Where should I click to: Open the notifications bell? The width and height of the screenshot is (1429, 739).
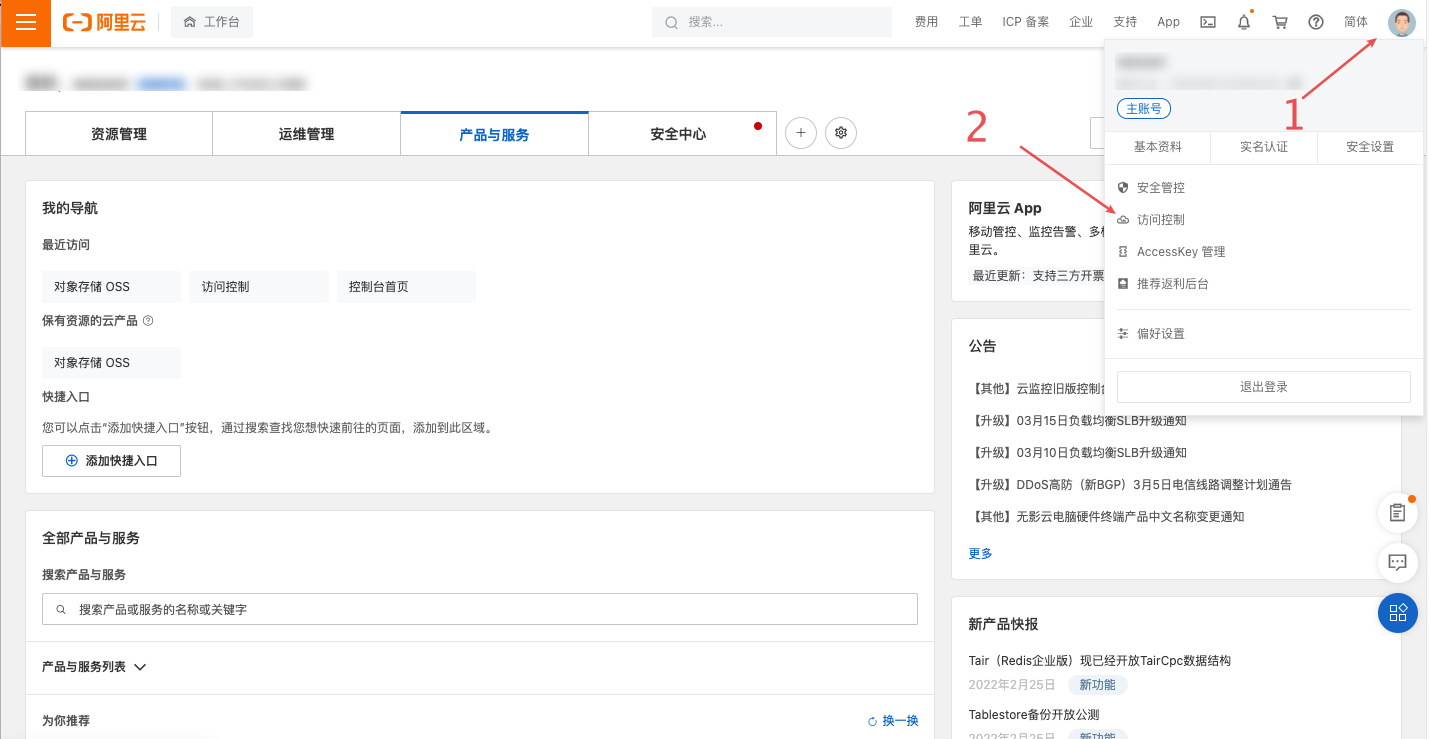(1243, 21)
